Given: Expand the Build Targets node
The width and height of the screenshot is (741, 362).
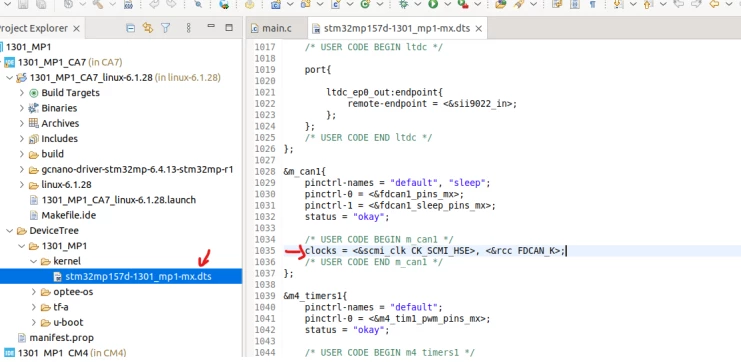Looking at the screenshot, I should tap(22, 93).
